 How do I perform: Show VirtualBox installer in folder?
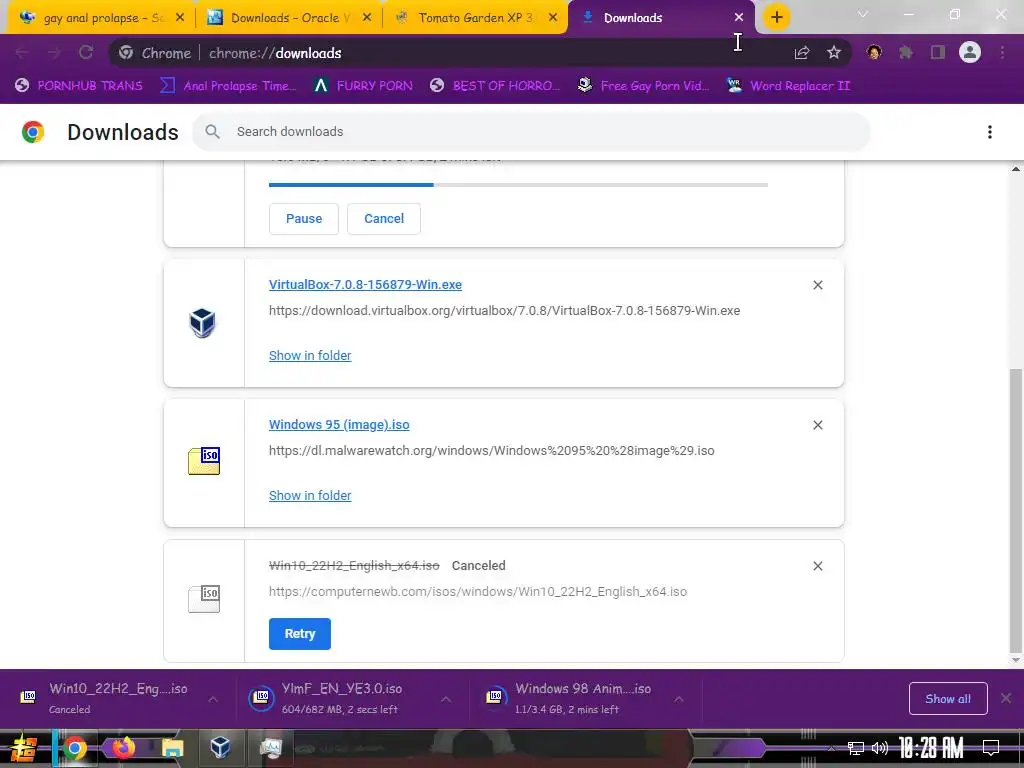pyautogui.click(x=310, y=355)
